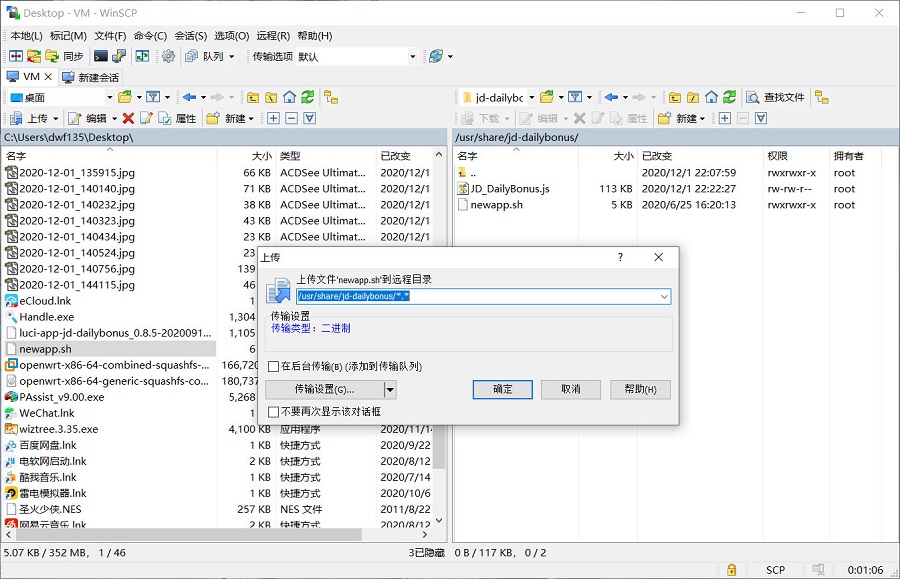Go back with the local panel blue arrow
Screen dimensions: 900x579
point(189,97)
